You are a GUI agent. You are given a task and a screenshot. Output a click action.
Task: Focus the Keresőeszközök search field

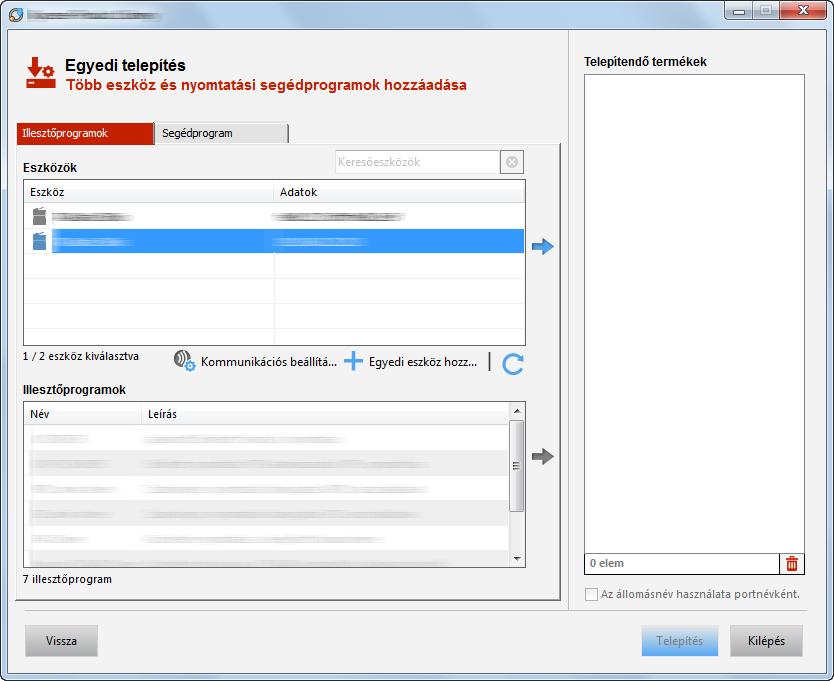418,162
